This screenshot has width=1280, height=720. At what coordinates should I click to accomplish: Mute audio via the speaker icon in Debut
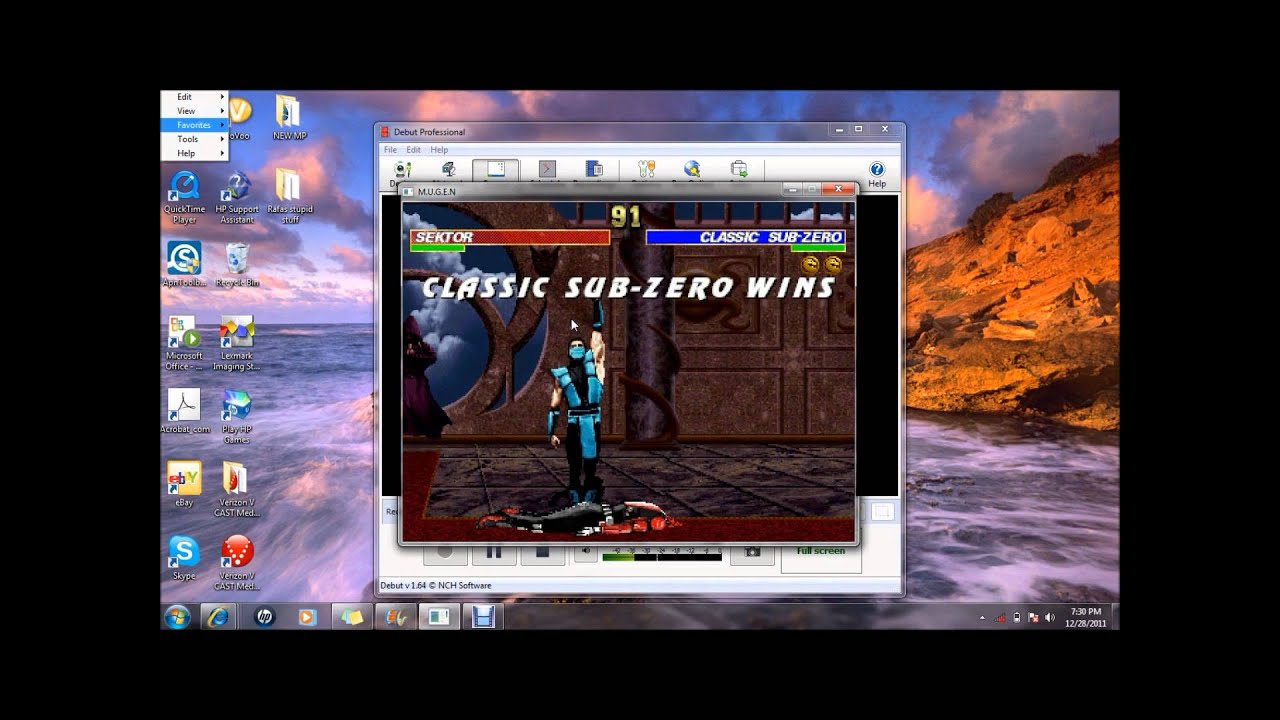point(586,551)
